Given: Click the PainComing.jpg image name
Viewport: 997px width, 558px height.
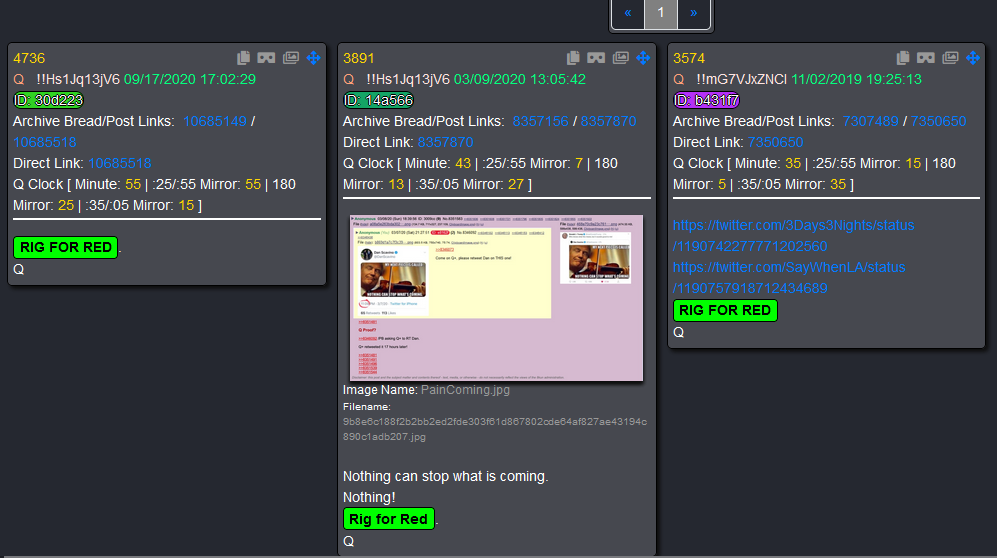Looking at the screenshot, I should point(465,390).
